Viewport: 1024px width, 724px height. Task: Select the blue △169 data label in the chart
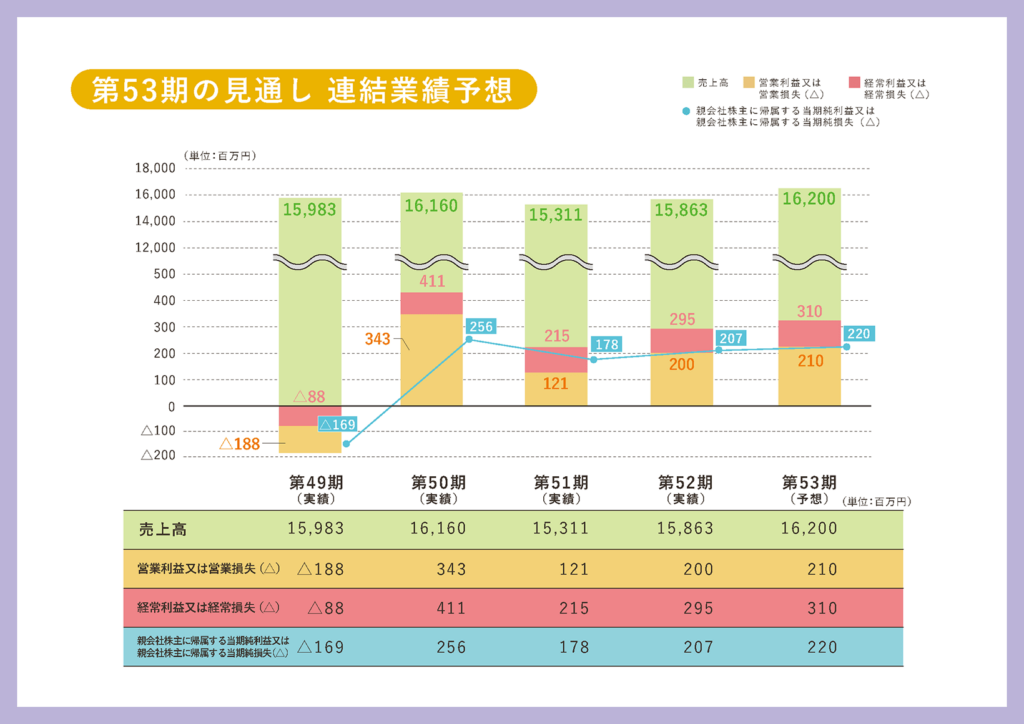click(x=337, y=424)
